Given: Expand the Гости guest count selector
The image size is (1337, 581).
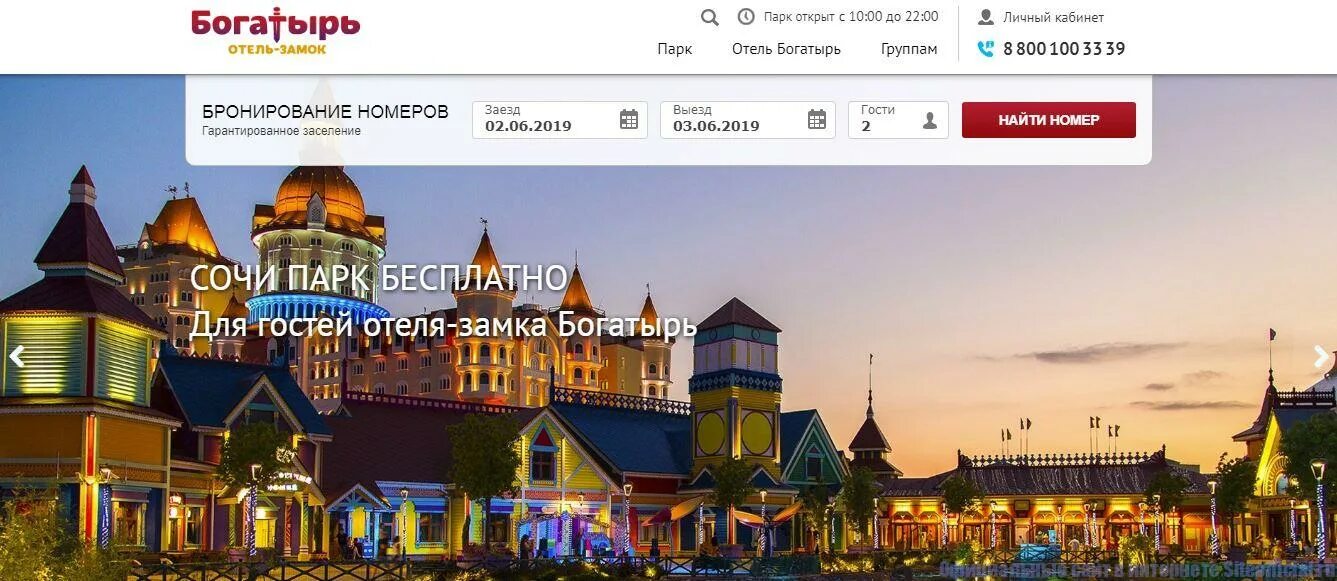Looking at the screenshot, I should coord(898,120).
